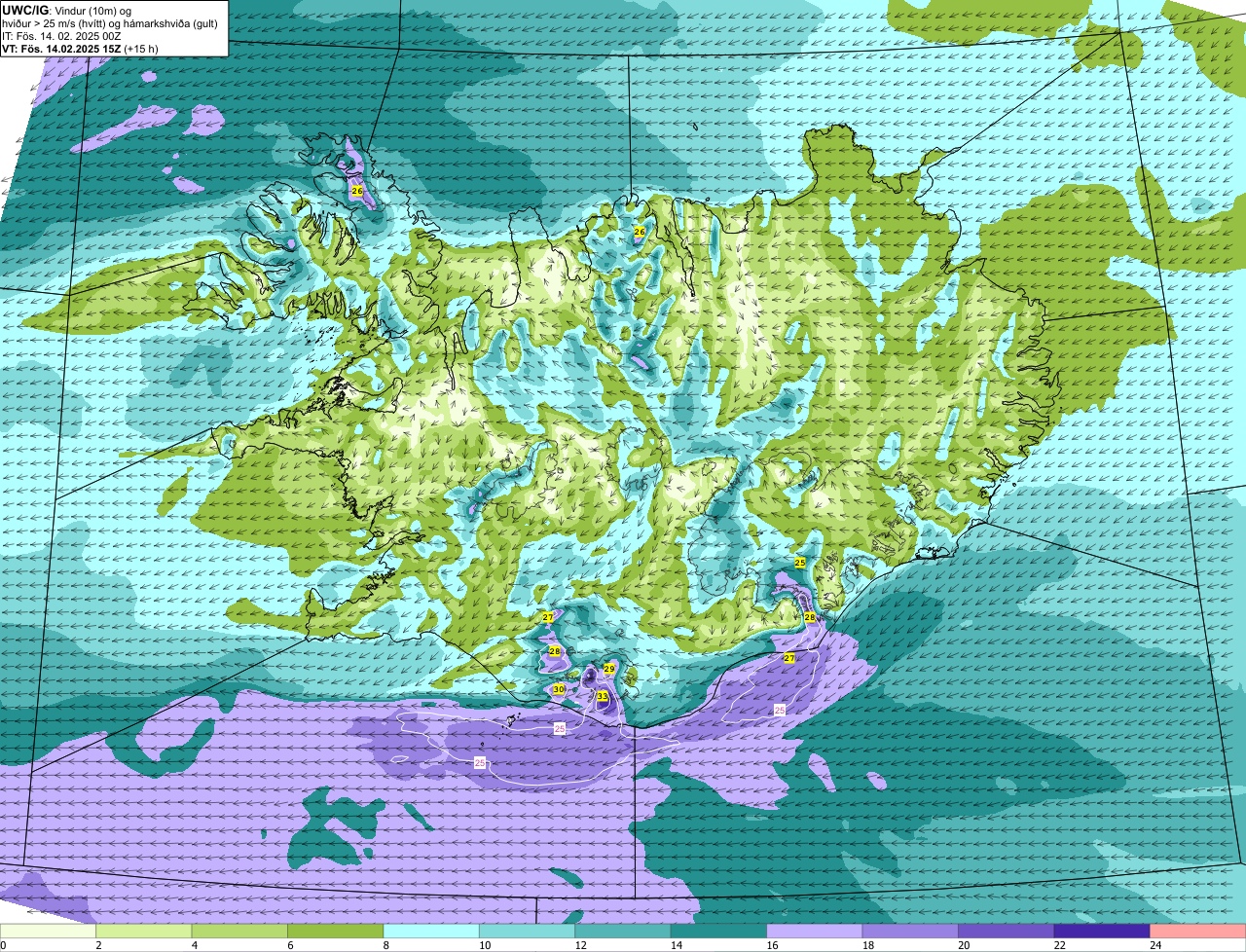Pick the light green 4–6 legend swatch
This screenshot has height=952, width=1246.
click(x=240, y=932)
